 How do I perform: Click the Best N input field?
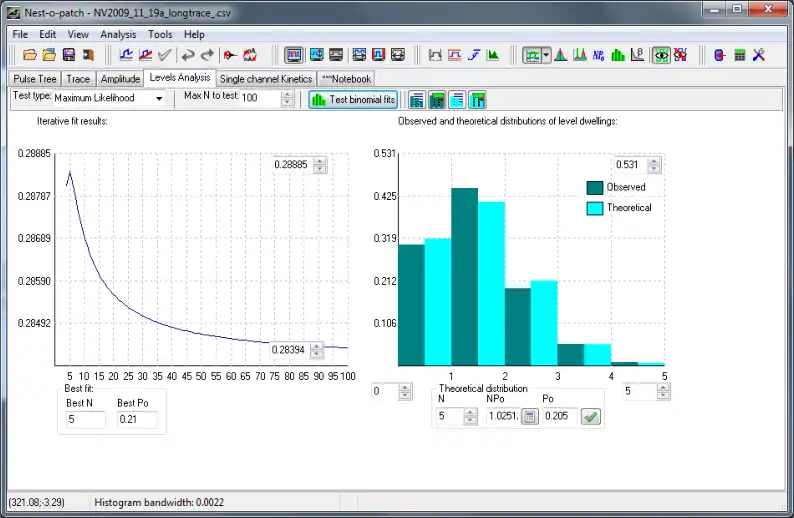pos(86,419)
